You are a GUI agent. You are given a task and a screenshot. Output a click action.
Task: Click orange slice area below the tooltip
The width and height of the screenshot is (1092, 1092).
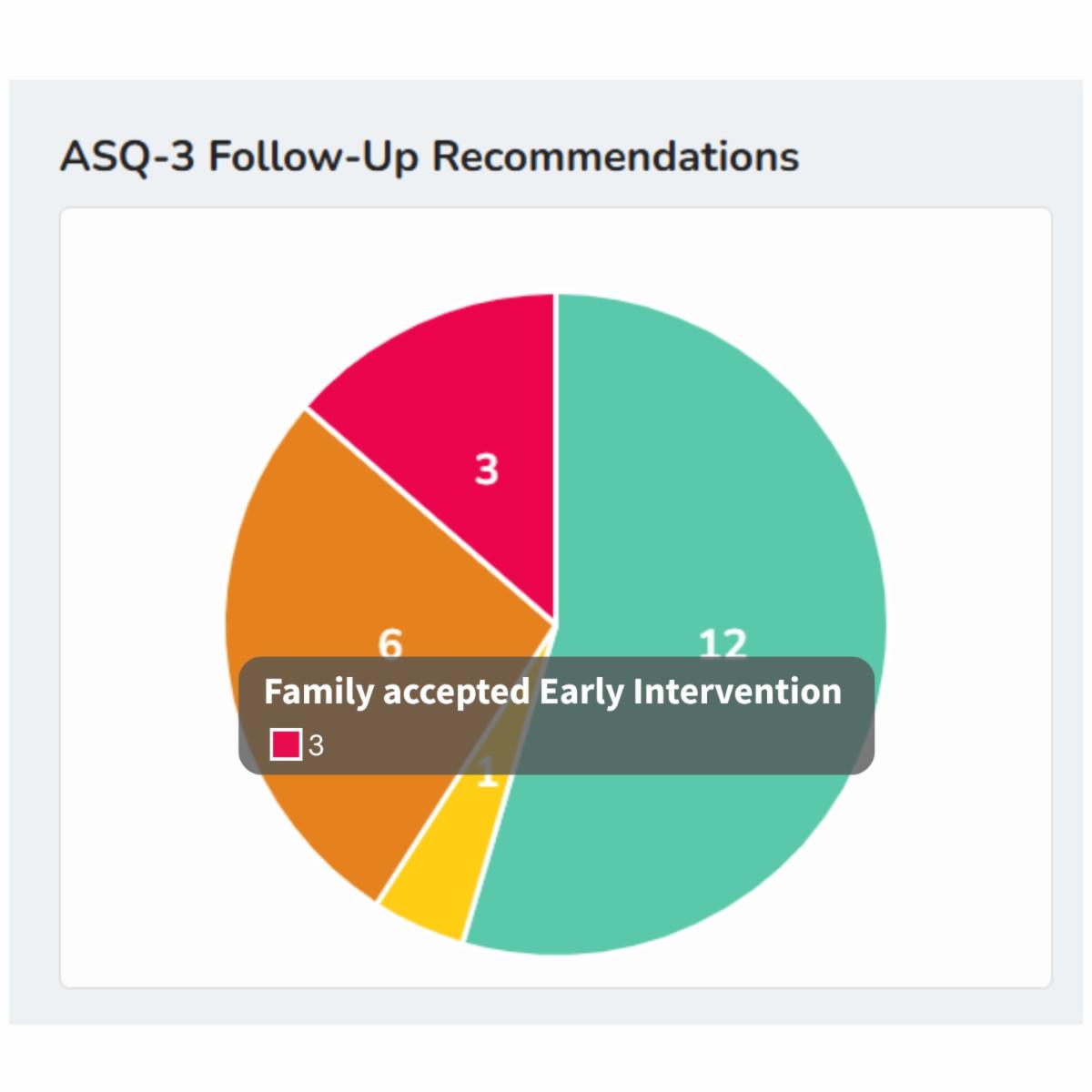[364, 819]
